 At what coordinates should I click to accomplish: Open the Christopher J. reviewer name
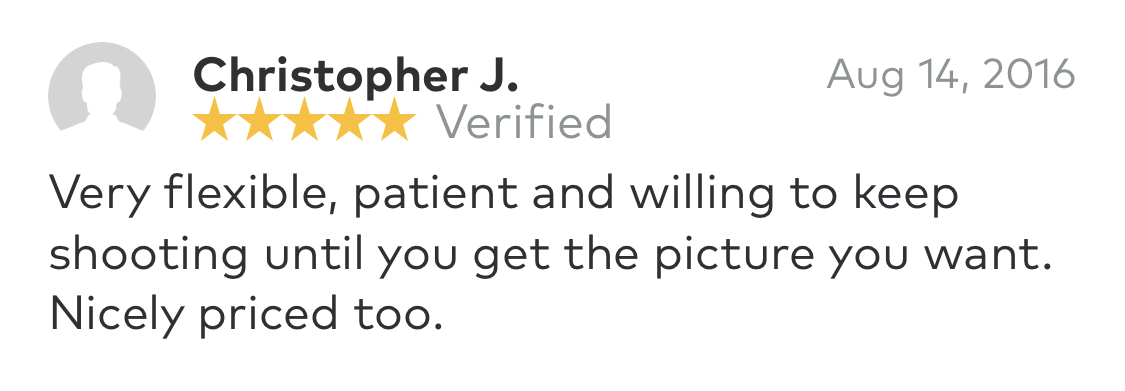coord(355,77)
